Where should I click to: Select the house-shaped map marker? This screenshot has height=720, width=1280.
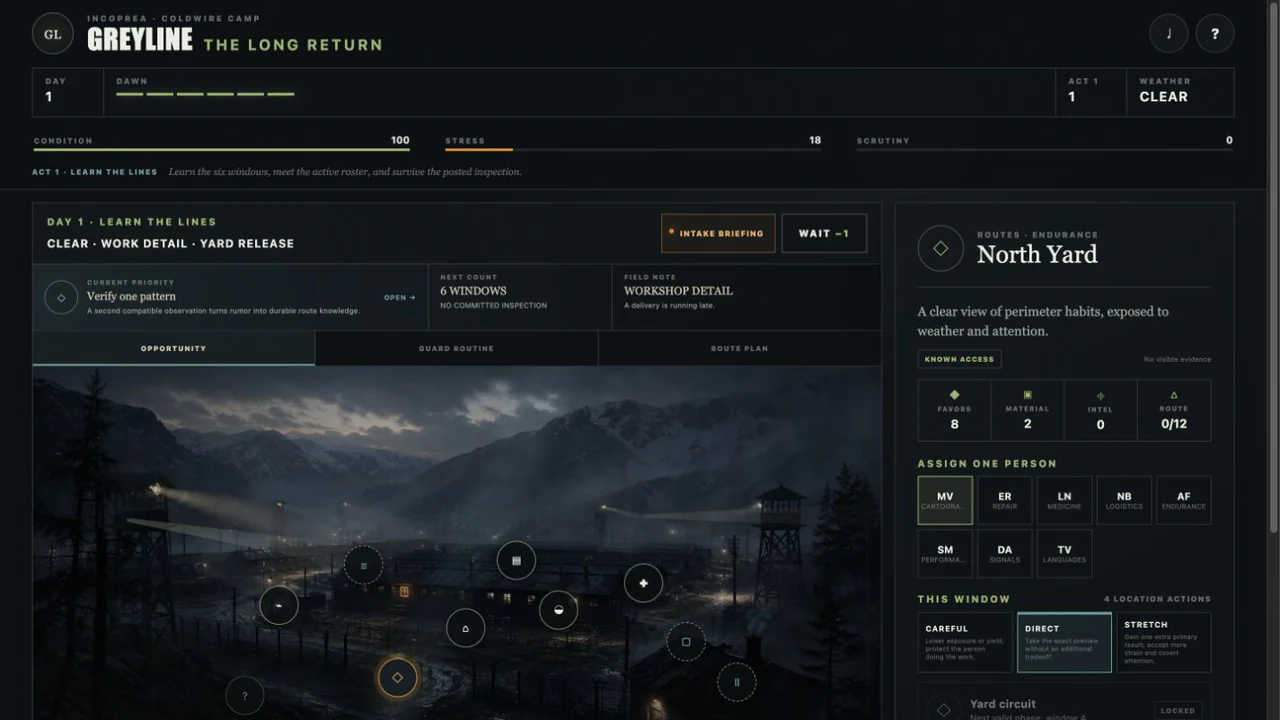click(465, 628)
